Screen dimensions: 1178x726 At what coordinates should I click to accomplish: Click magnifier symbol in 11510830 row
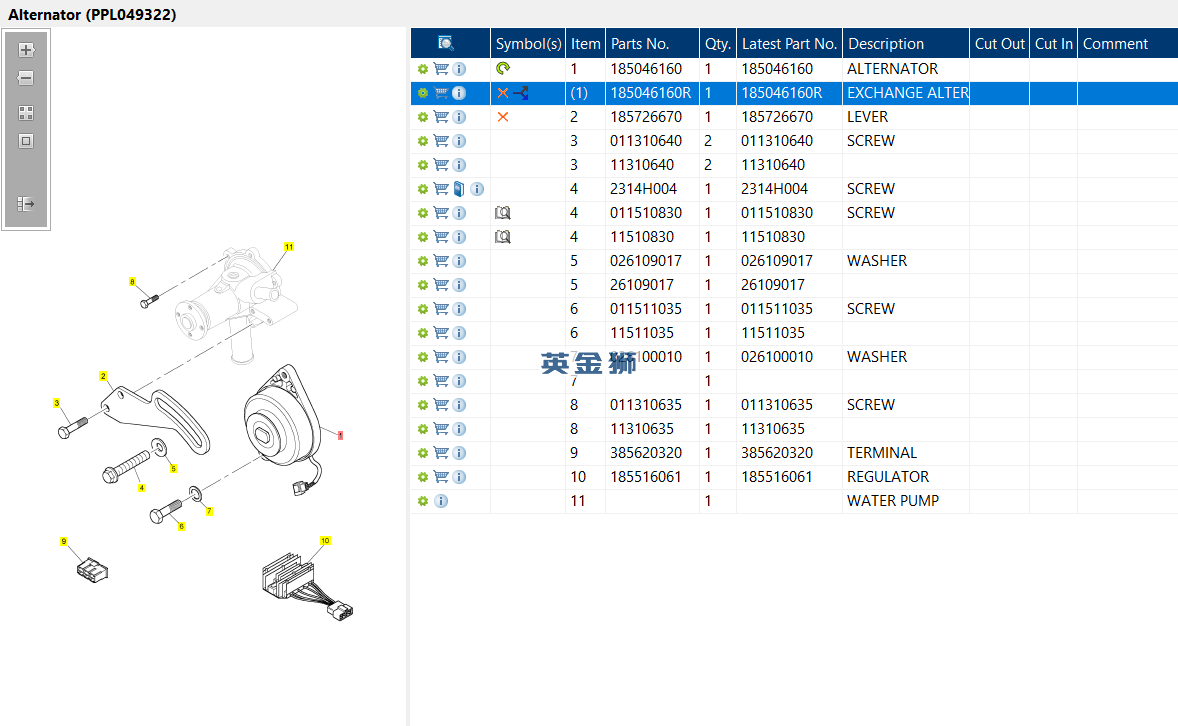tap(503, 237)
